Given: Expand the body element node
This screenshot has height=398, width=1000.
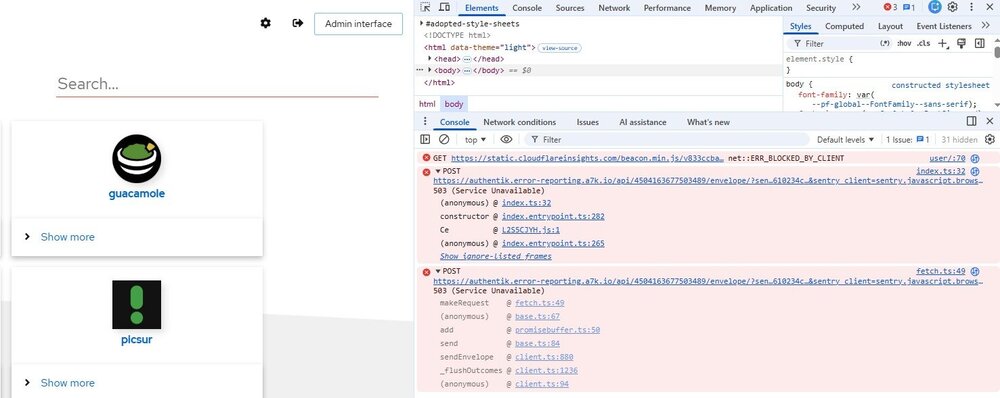Looking at the screenshot, I should click(x=430, y=70).
